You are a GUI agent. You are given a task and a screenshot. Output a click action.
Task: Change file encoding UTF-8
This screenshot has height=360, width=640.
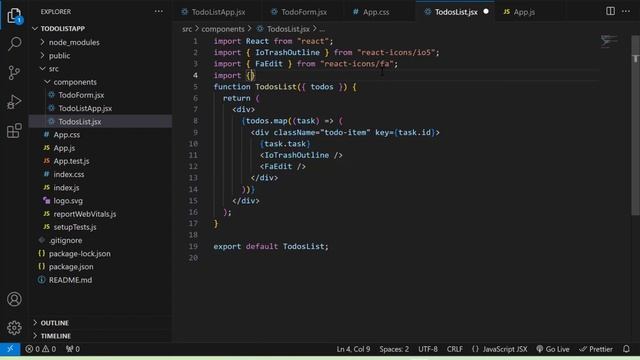coord(427,349)
